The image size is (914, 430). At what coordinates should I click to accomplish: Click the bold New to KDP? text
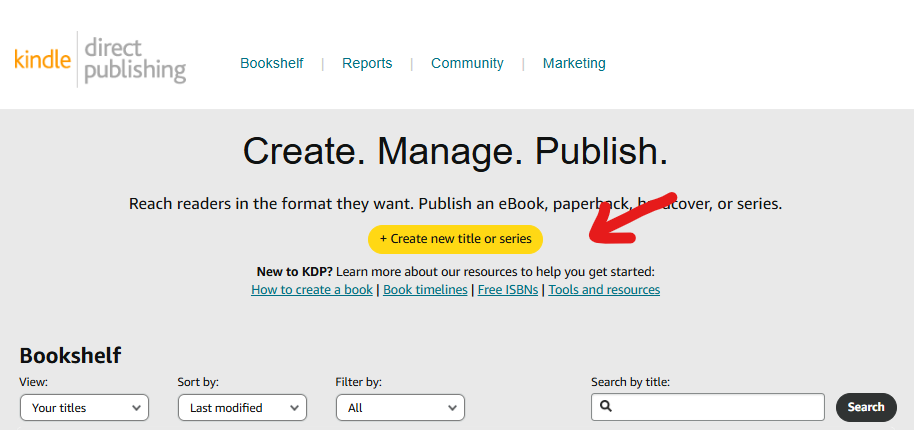[295, 271]
